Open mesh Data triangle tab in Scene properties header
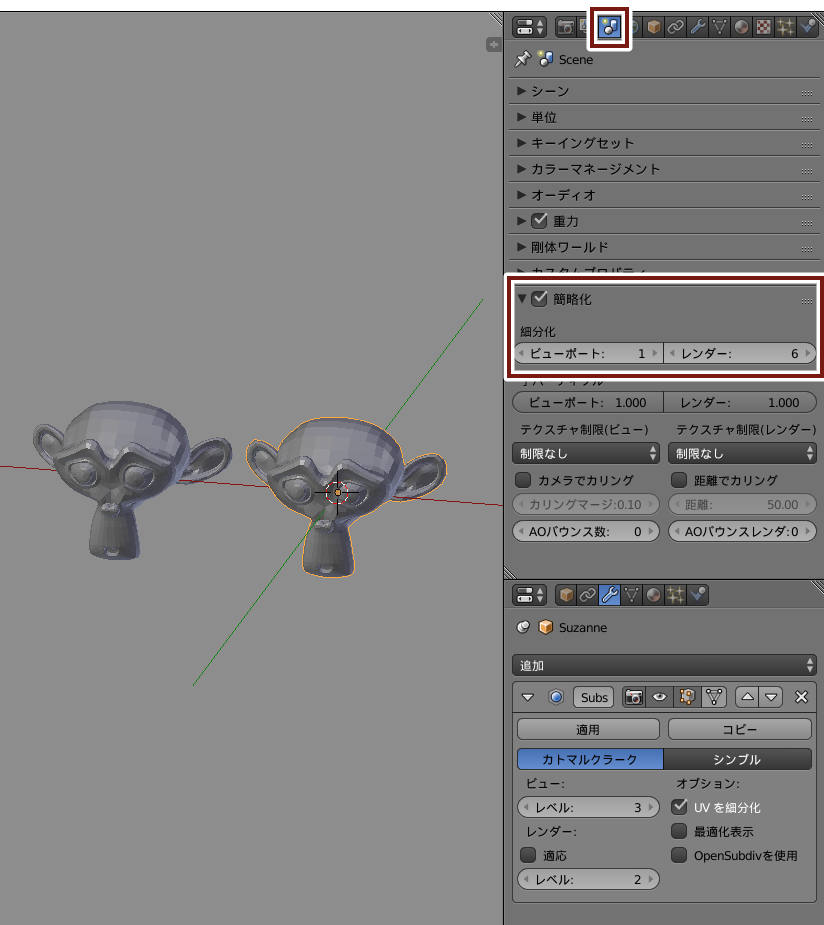This screenshot has height=925, width=824. [719, 27]
